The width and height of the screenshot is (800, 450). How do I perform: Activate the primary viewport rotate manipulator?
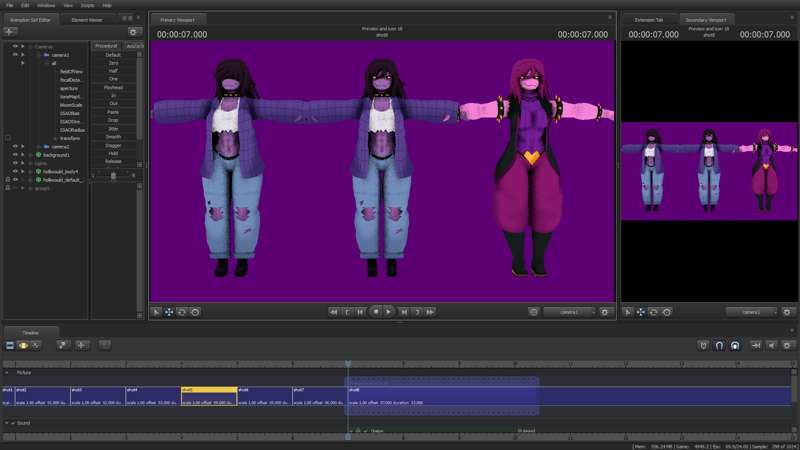[x=182, y=312]
